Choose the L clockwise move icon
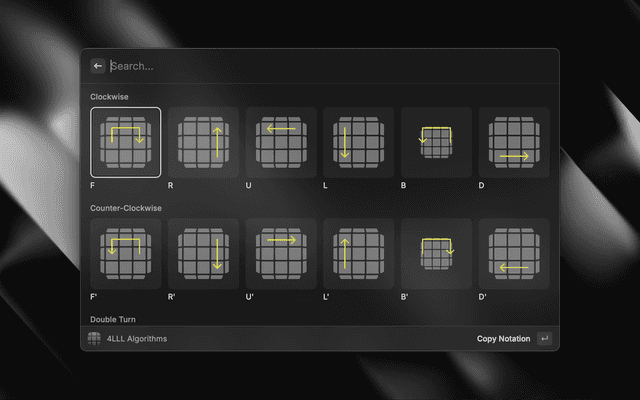This screenshot has width=640, height=400. tap(359, 142)
